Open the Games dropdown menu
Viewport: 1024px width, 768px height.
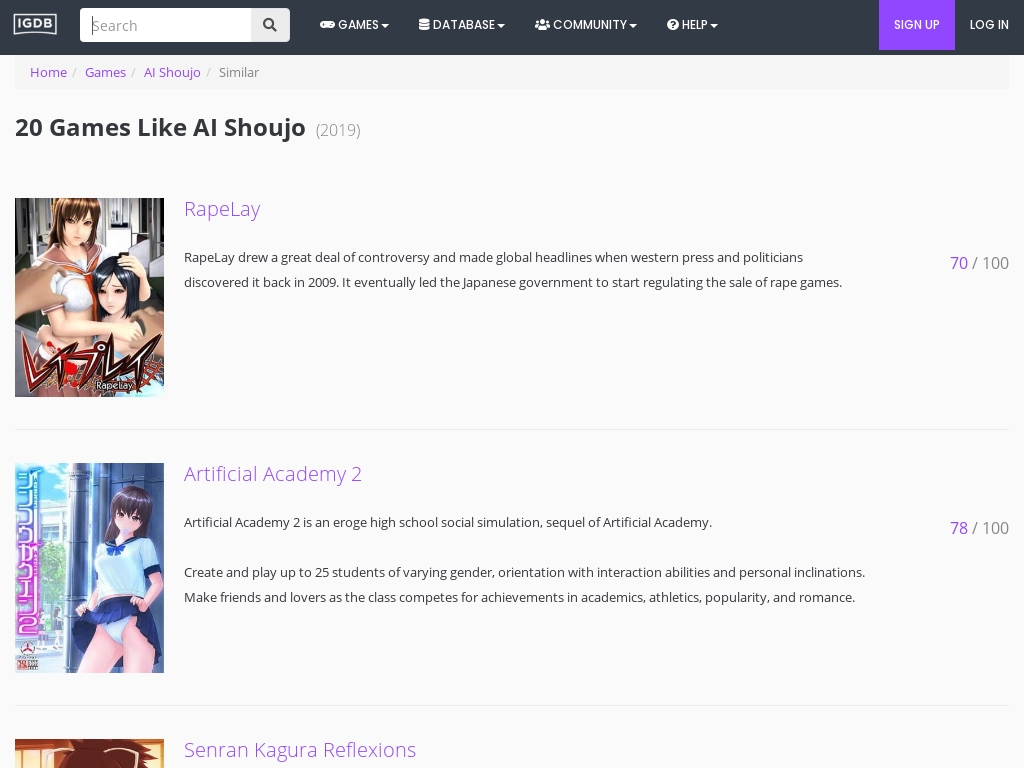(x=354, y=25)
